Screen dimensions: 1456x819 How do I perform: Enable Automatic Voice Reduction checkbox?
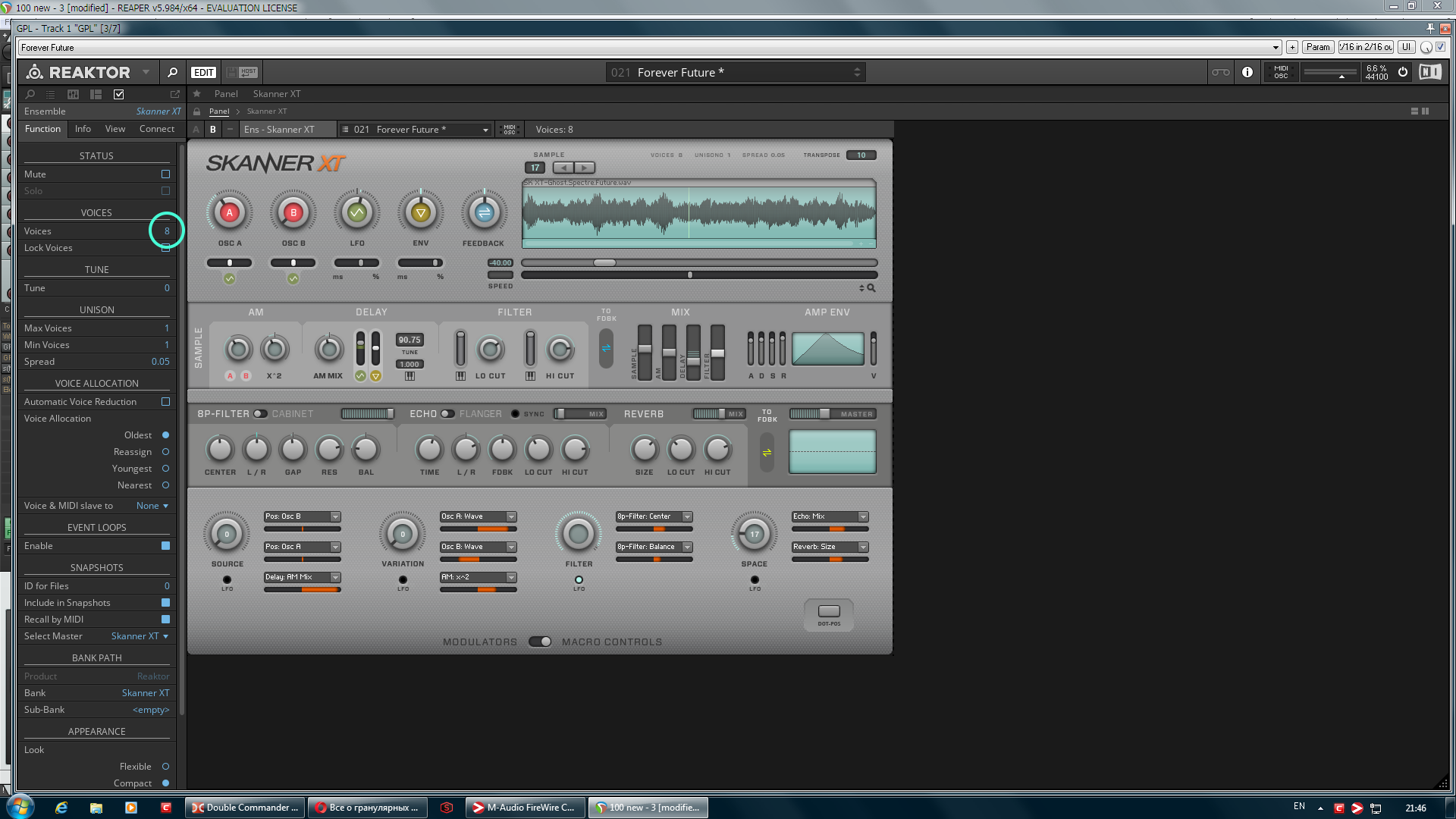pyautogui.click(x=165, y=402)
